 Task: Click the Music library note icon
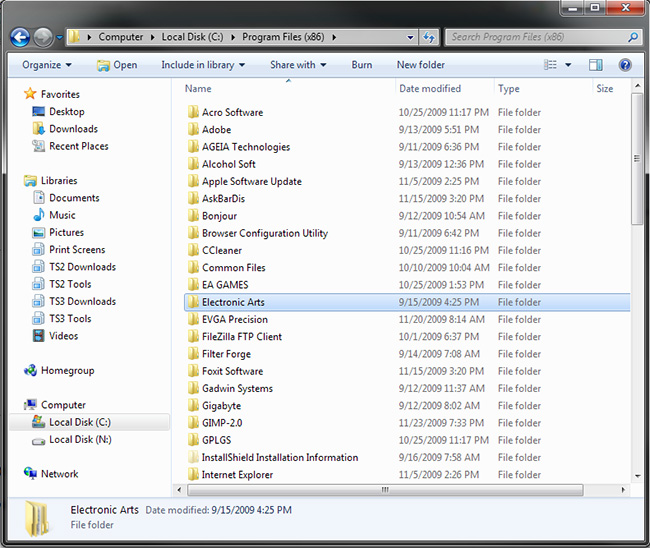tap(39, 215)
